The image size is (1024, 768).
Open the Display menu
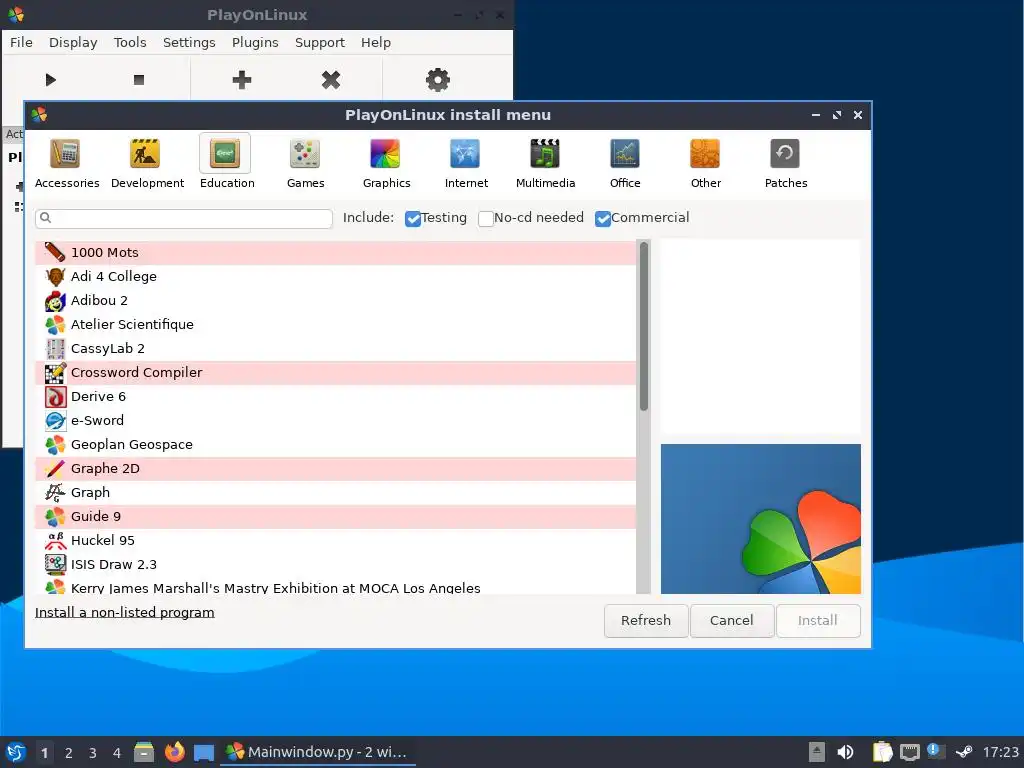click(73, 42)
